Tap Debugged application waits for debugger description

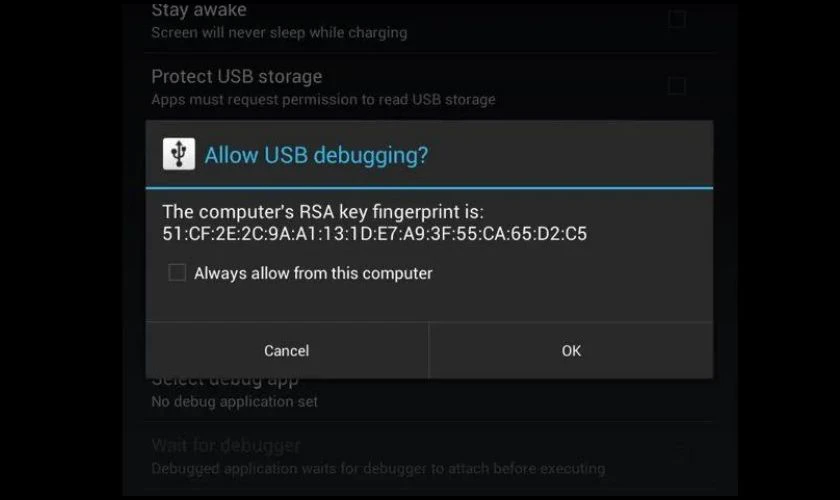click(378, 468)
